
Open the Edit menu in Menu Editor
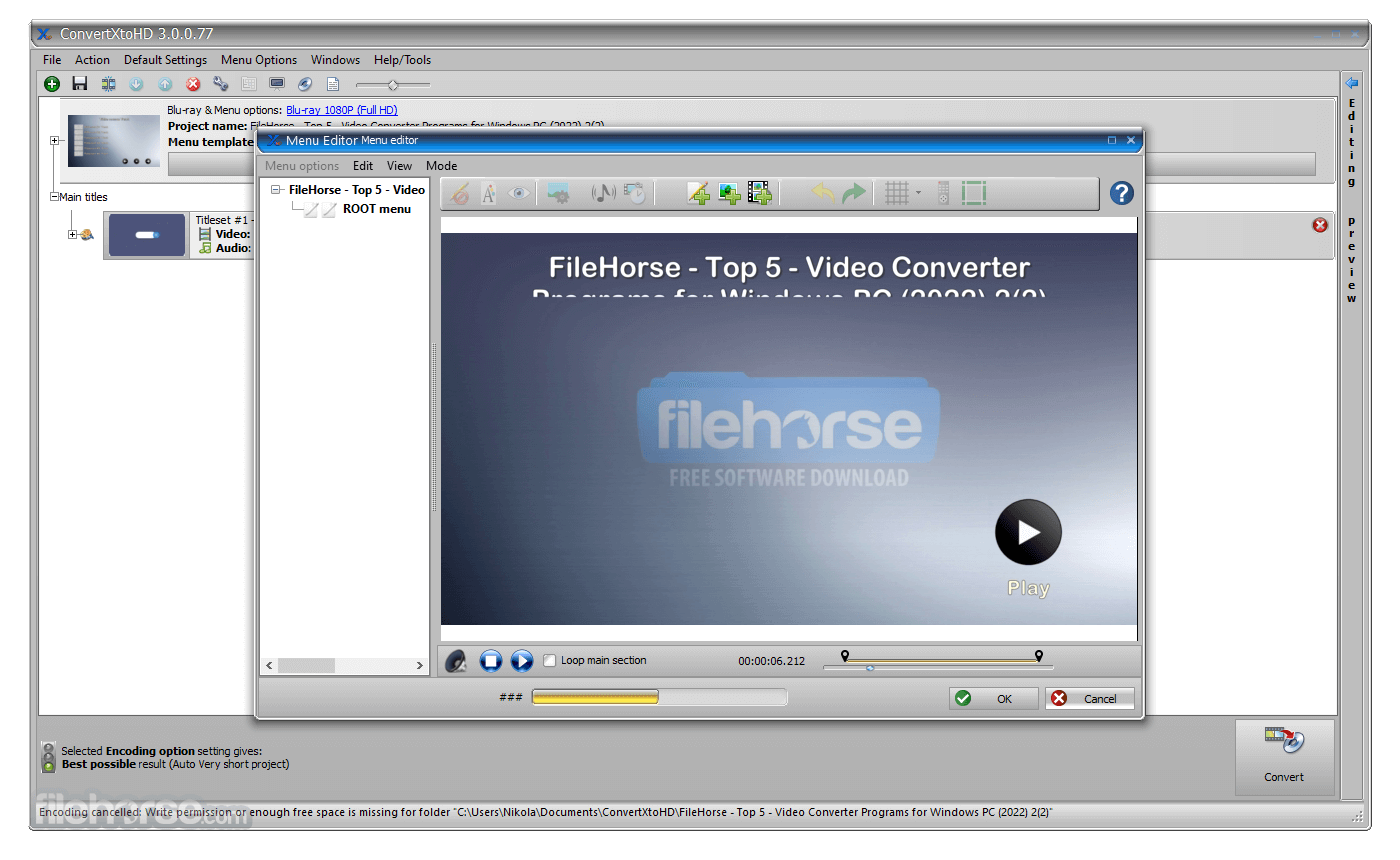363,166
